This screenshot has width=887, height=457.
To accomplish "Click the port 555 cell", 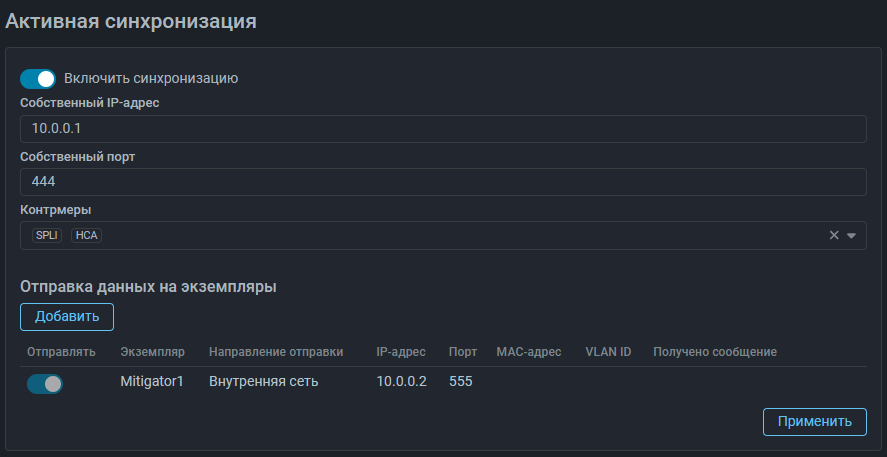I will click(x=461, y=382).
